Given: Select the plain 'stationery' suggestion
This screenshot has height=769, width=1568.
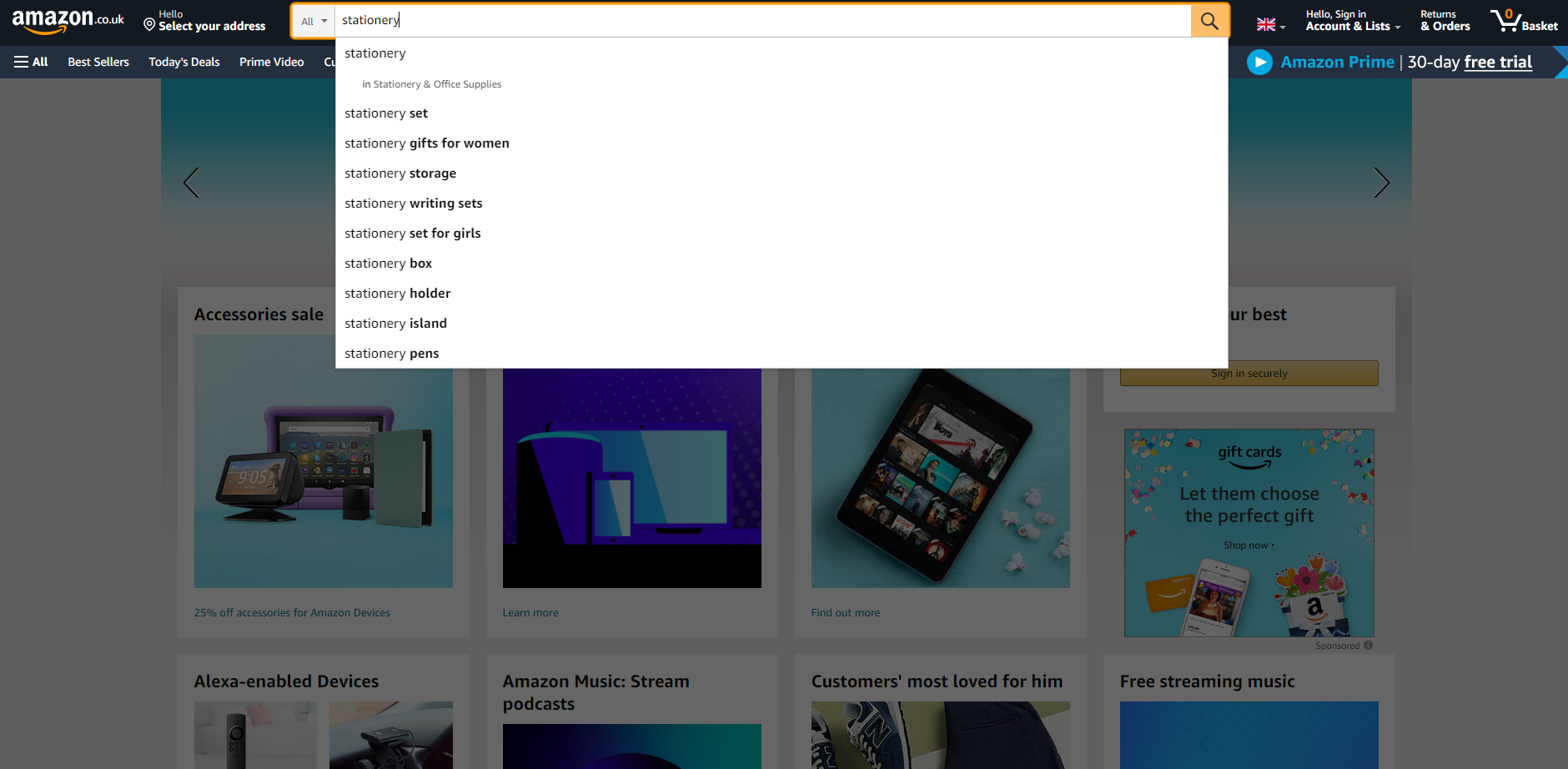Looking at the screenshot, I should pos(781,53).
